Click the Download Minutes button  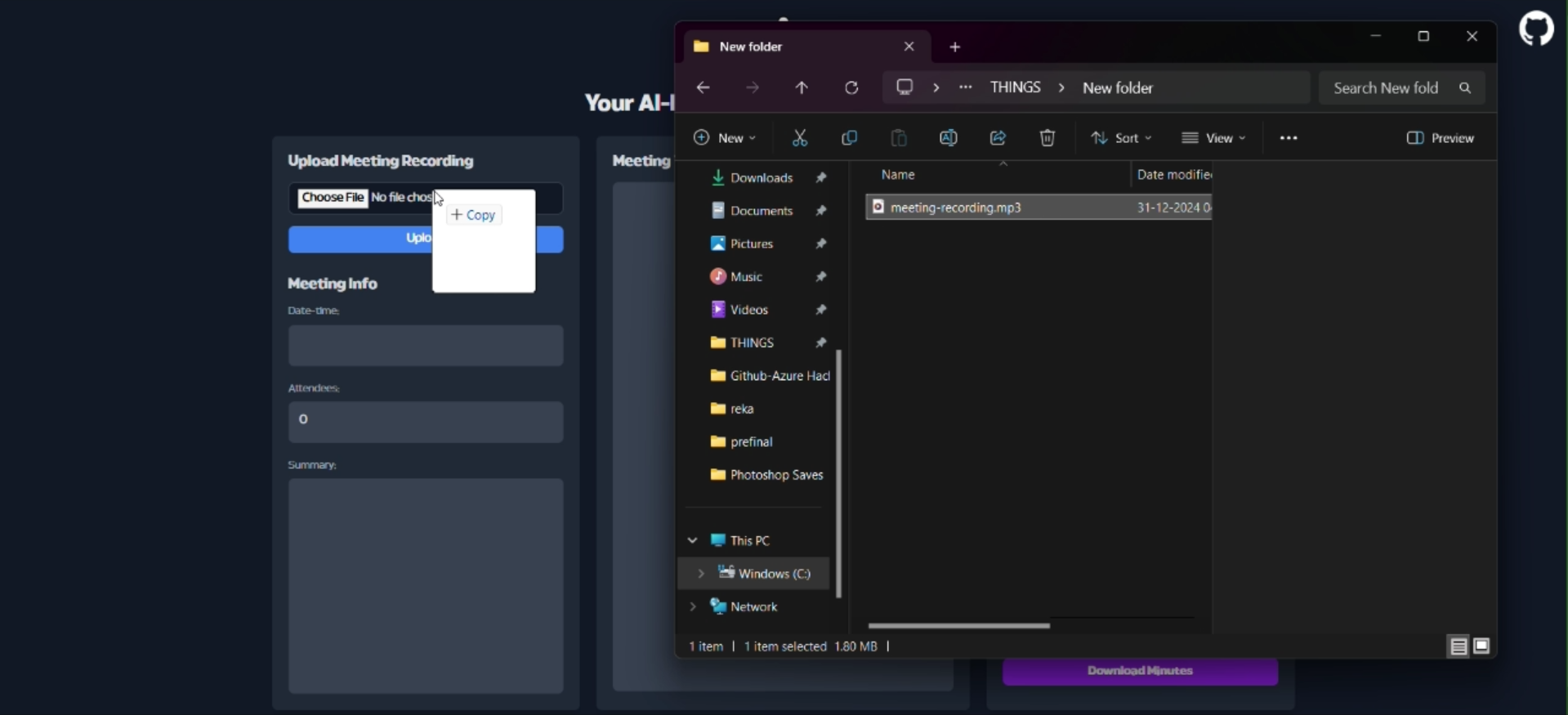[x=1141, y=672]
